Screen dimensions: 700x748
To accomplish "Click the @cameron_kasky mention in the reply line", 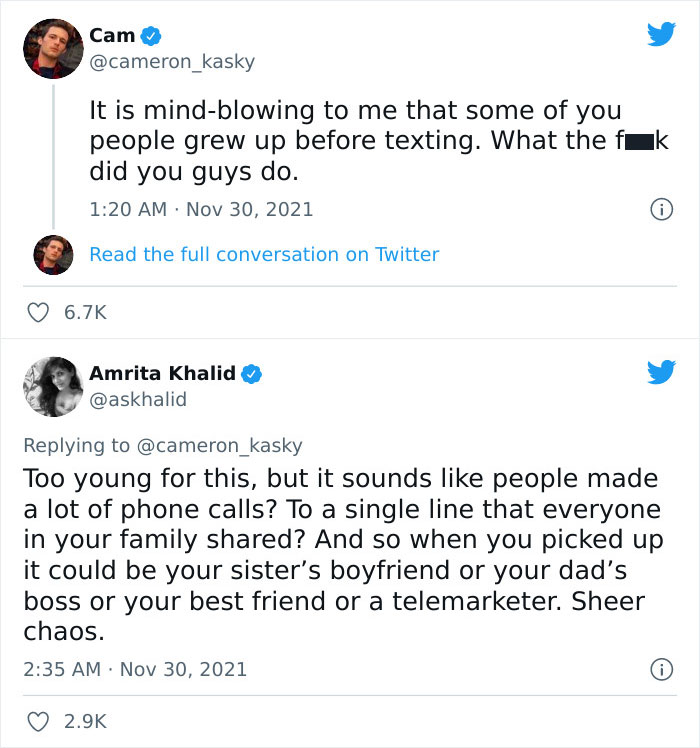I will pyautogui.click(x=219, y=446).
